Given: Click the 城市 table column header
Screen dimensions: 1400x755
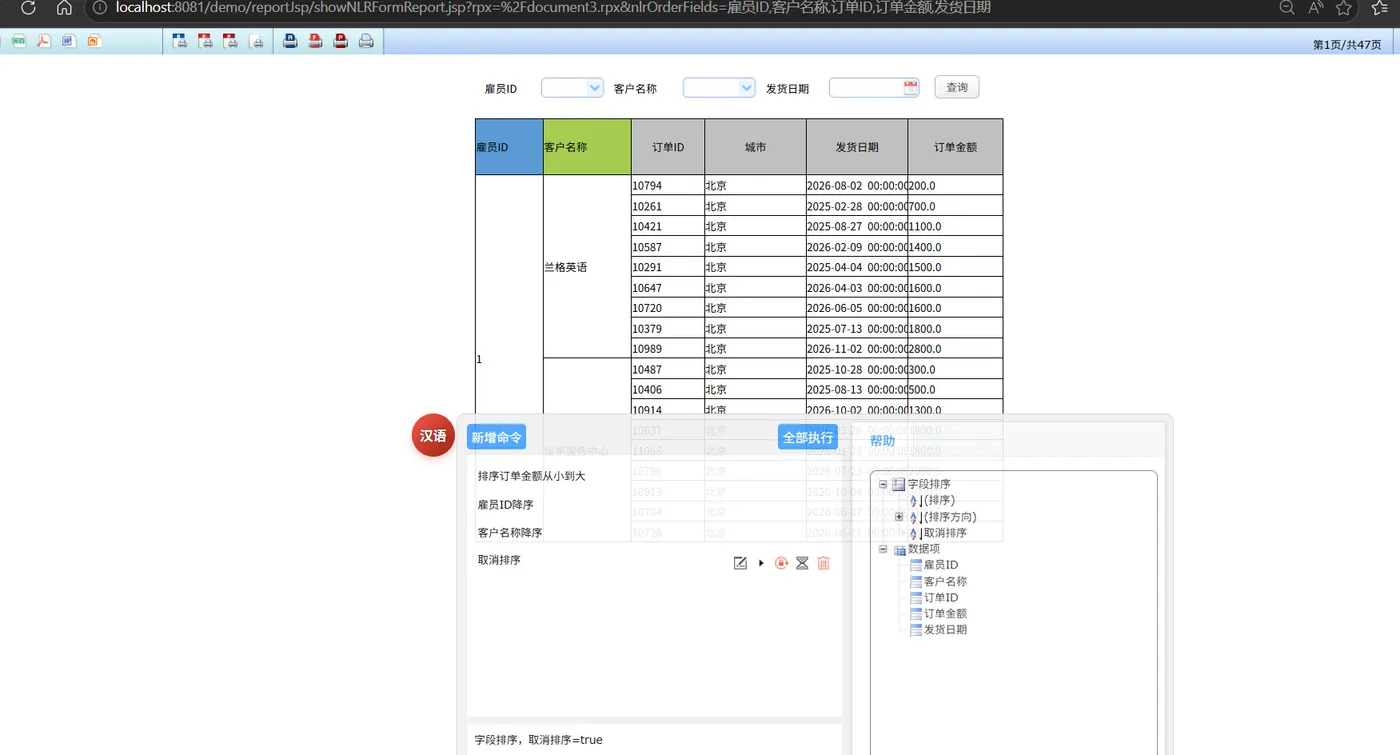Looking at the screenshot, I should pos(755,147).
